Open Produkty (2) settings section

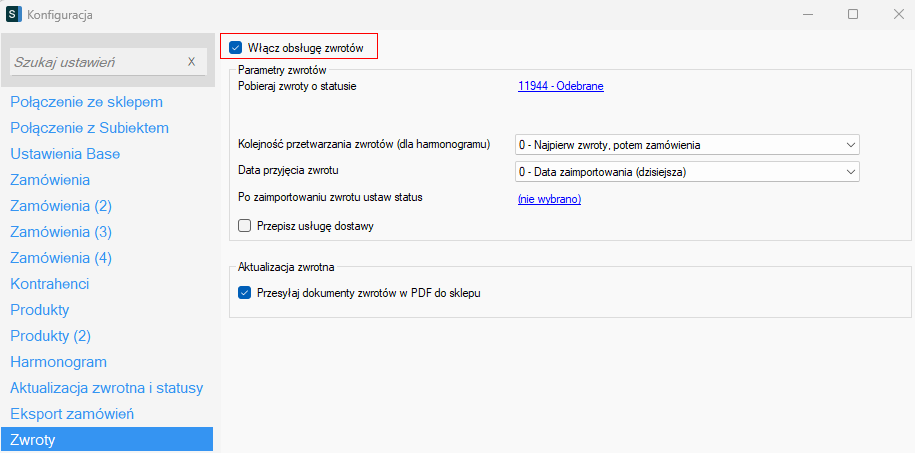tap(50, 336)
